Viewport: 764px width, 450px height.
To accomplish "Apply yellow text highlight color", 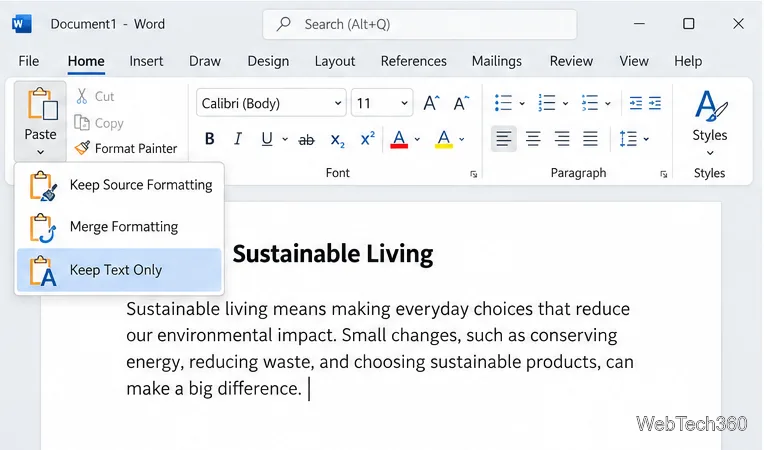I will point(443,139).
